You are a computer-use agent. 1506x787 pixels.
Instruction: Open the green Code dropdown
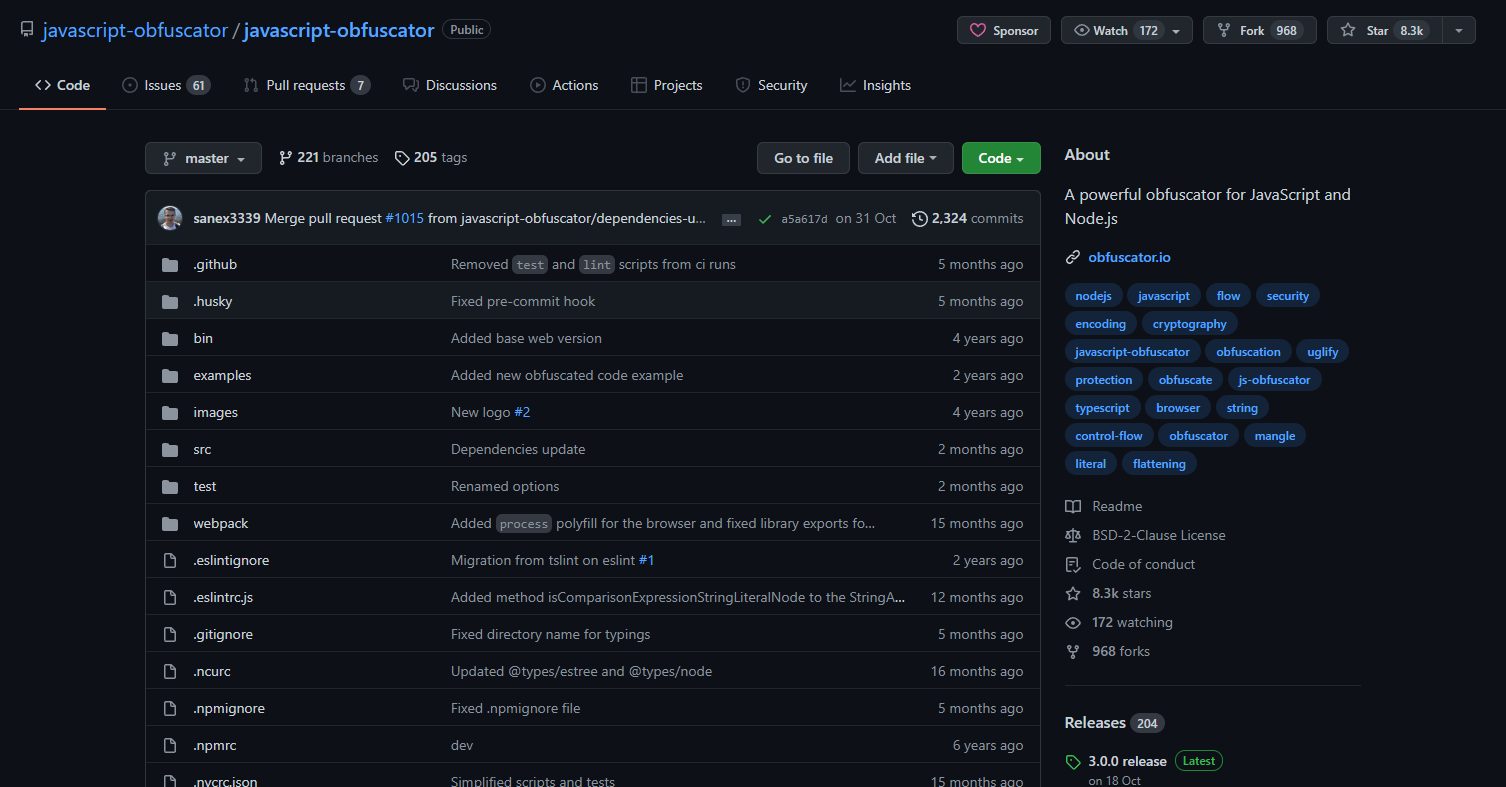pos(1001,158)
